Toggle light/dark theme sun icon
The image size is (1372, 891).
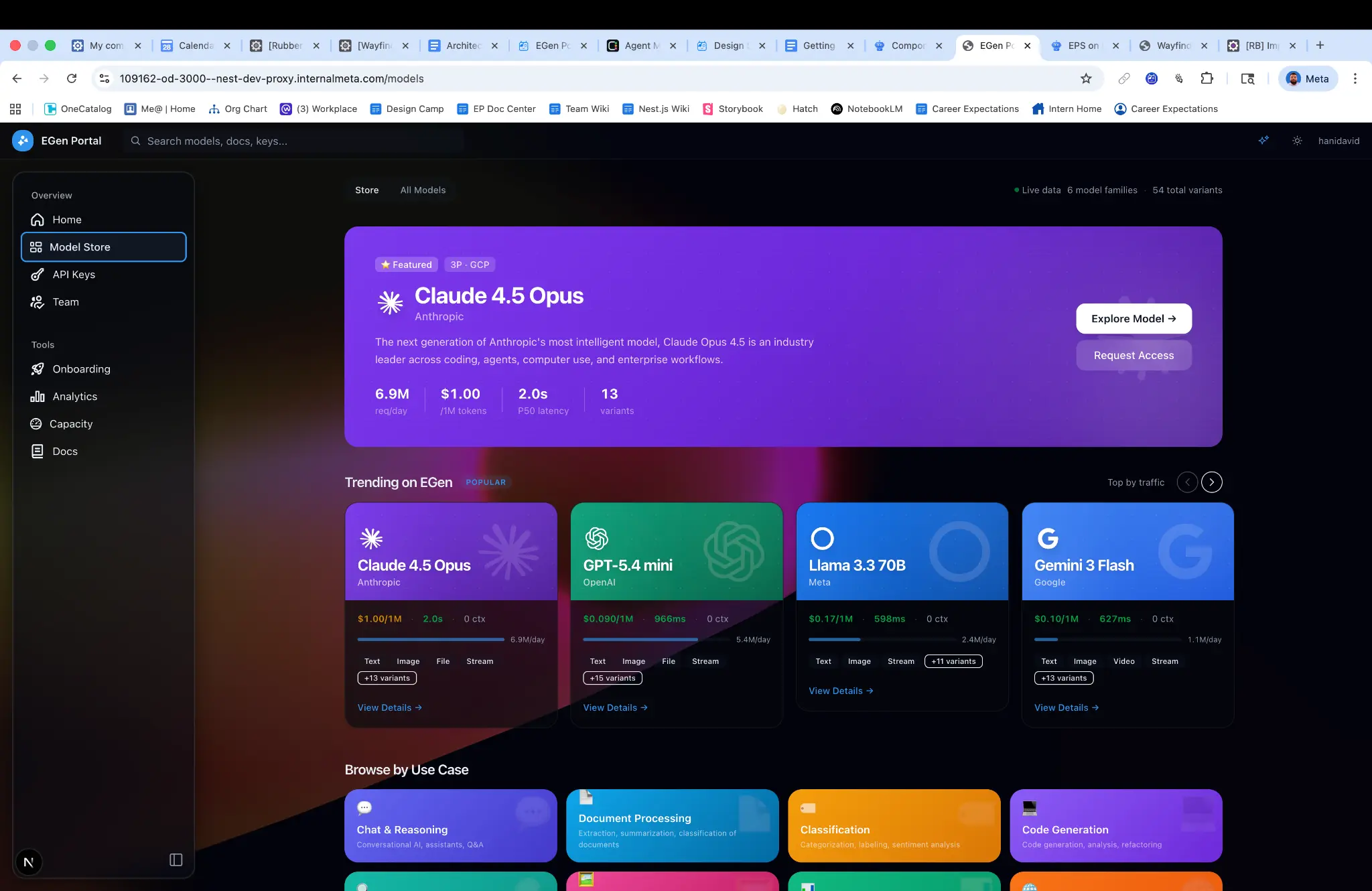tap(1297, 141)
